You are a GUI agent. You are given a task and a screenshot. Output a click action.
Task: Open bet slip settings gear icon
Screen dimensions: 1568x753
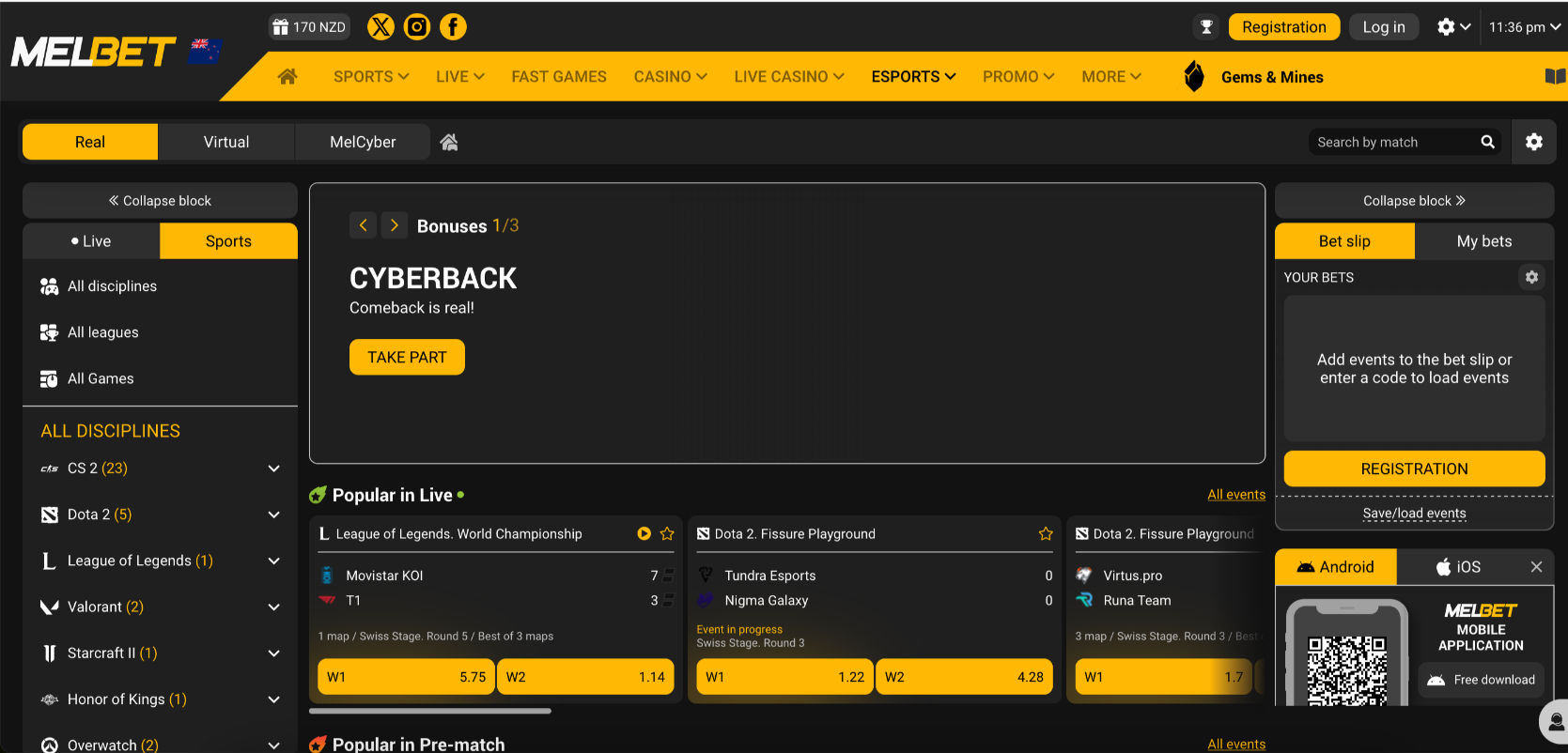[x=1531, y=277]
